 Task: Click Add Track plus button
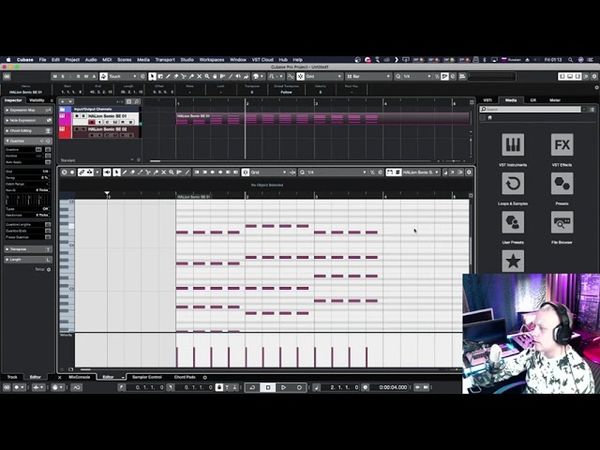pyautogui.click(x=63, y=101)
